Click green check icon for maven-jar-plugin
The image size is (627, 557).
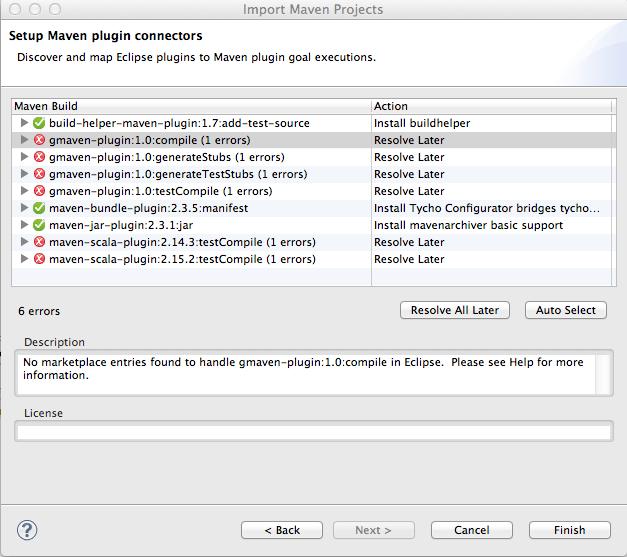click(39, 225)
